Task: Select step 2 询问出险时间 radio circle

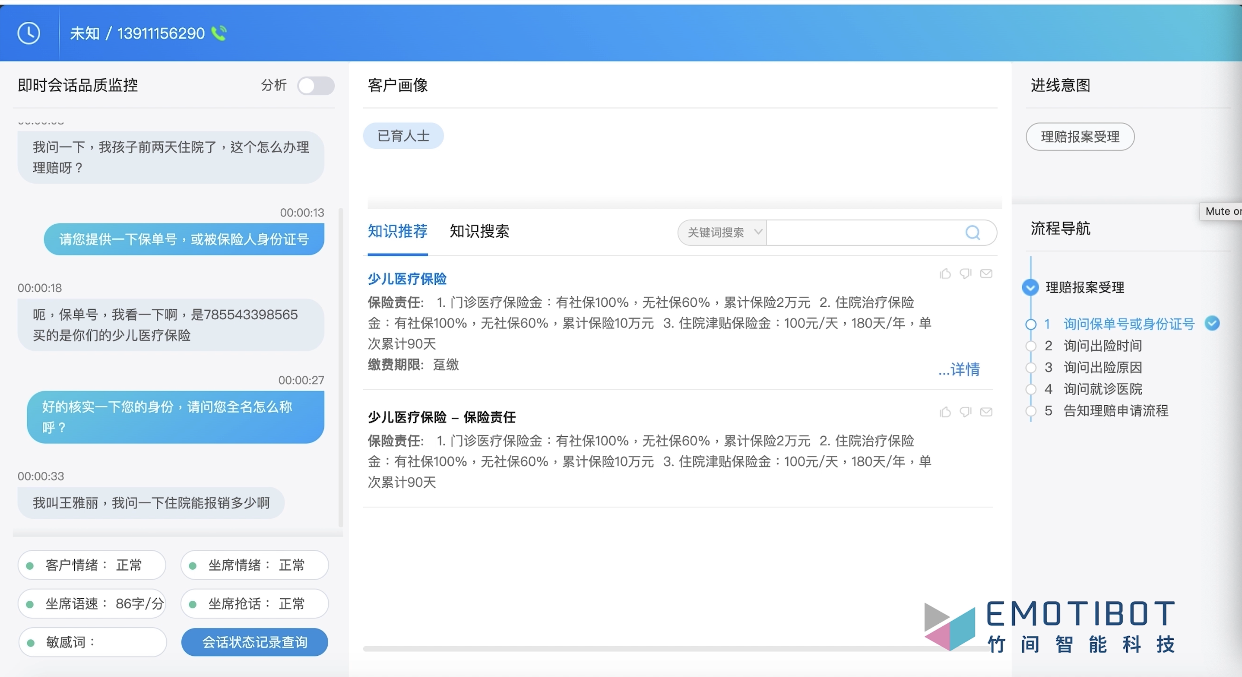Action: 1031,346
